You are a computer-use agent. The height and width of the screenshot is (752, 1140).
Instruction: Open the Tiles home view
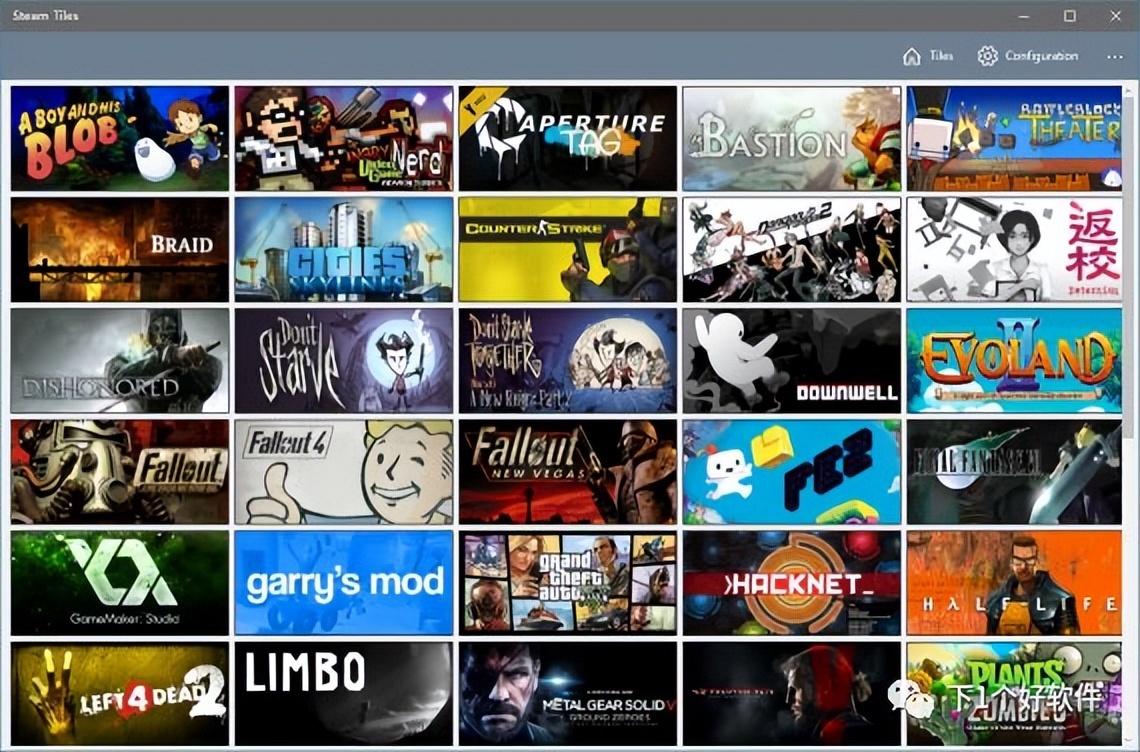point(927,56)
